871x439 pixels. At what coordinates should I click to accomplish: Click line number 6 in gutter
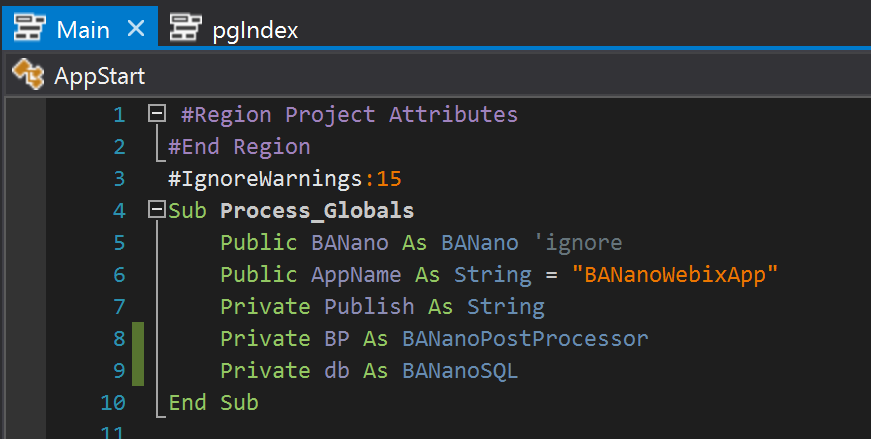point(119,275)
